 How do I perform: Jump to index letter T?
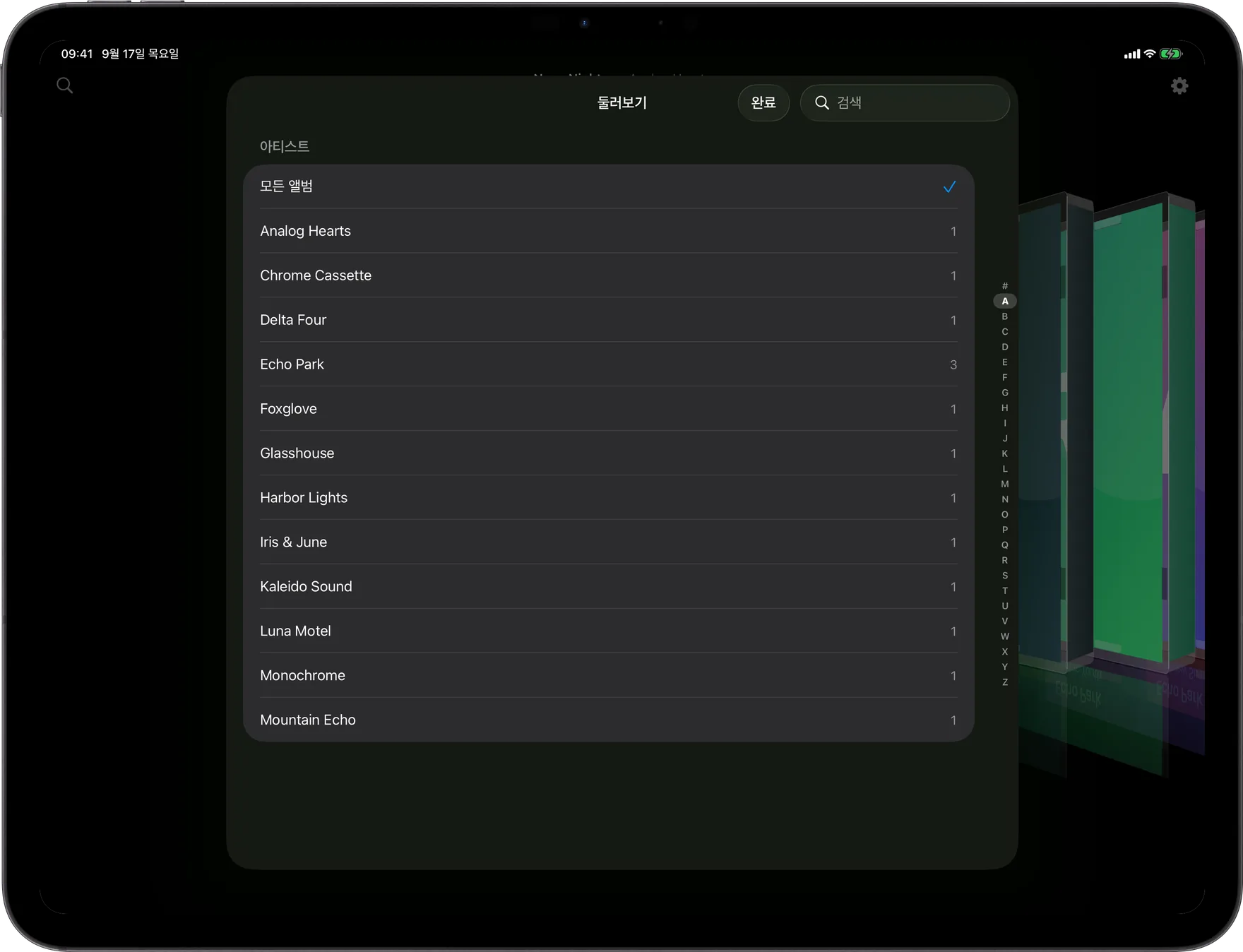tap(1005, 591)
